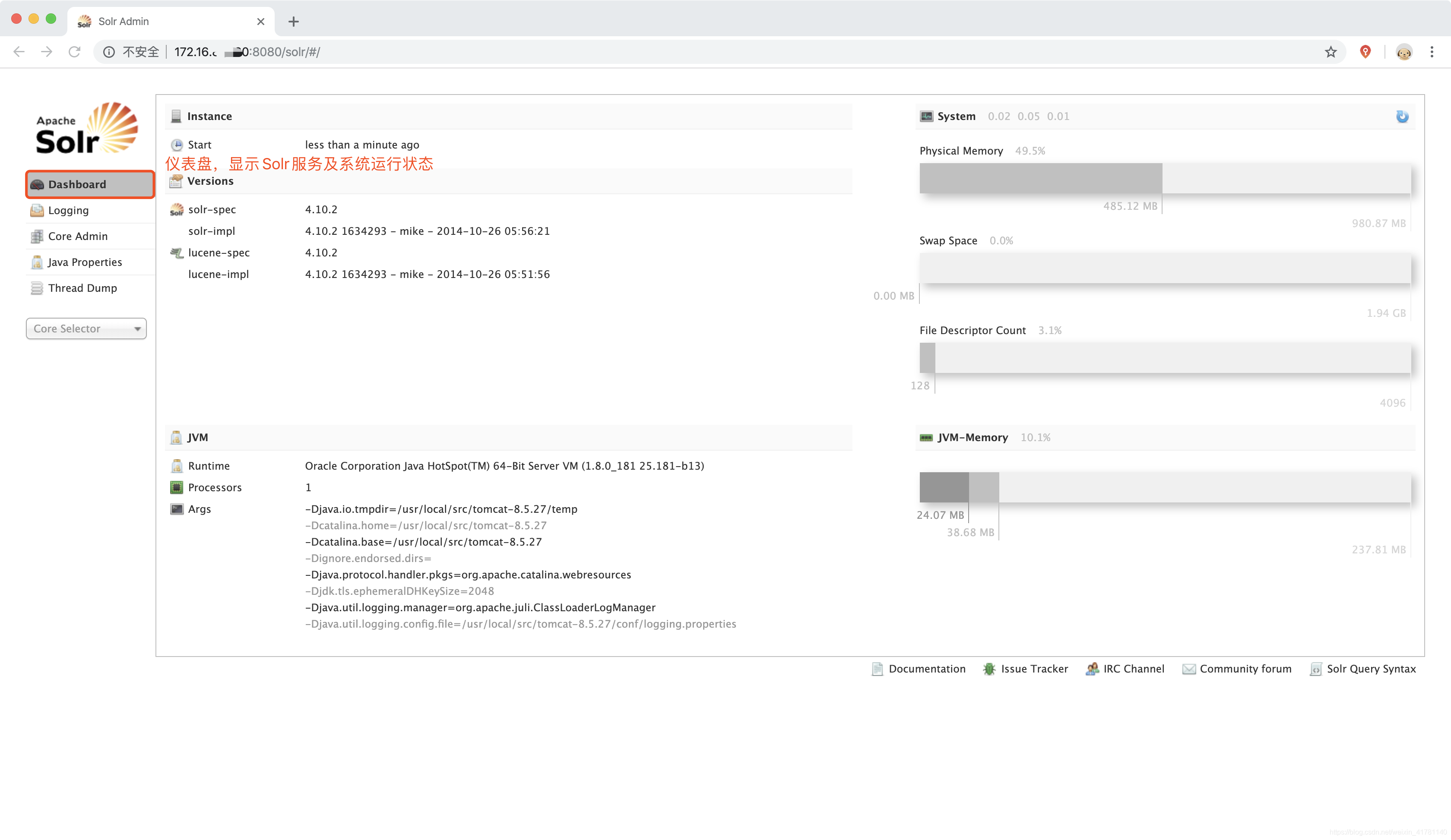Click the Swap Space usage bar

click(1165, 268)
